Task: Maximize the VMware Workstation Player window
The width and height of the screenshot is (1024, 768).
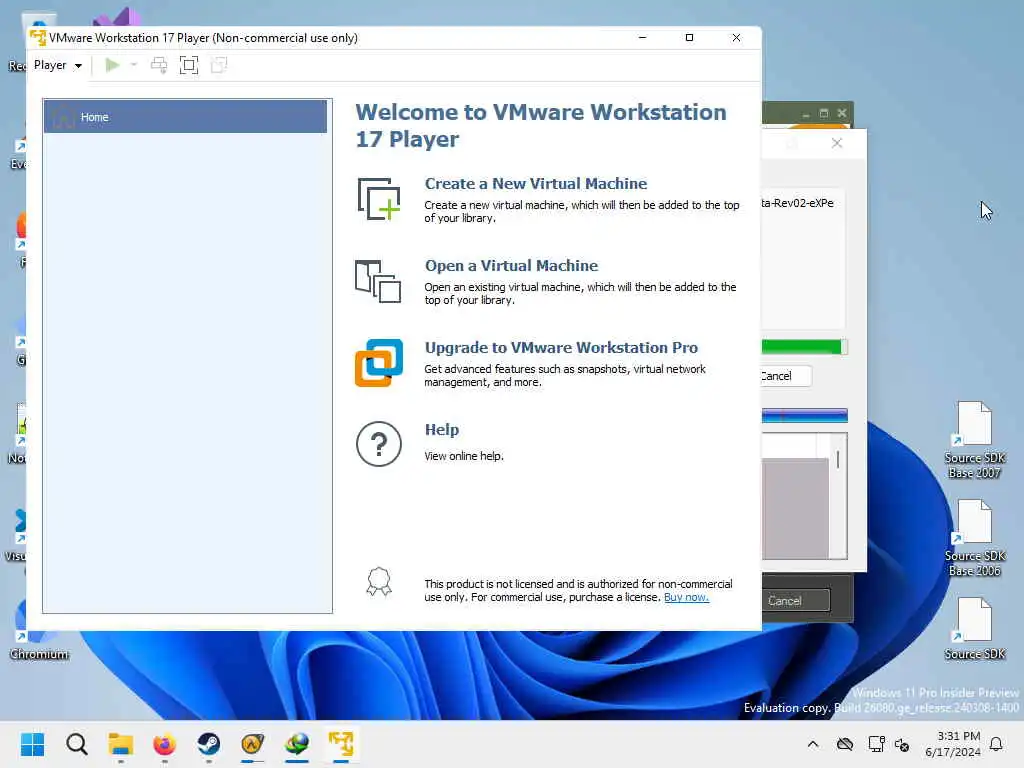Action: [x=689, y=37]
